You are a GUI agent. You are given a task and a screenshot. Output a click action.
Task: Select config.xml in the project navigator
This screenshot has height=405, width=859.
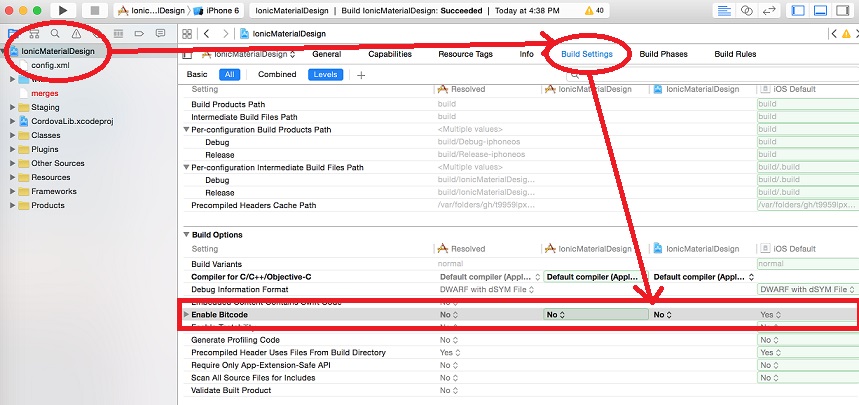[x=49, y=64]
